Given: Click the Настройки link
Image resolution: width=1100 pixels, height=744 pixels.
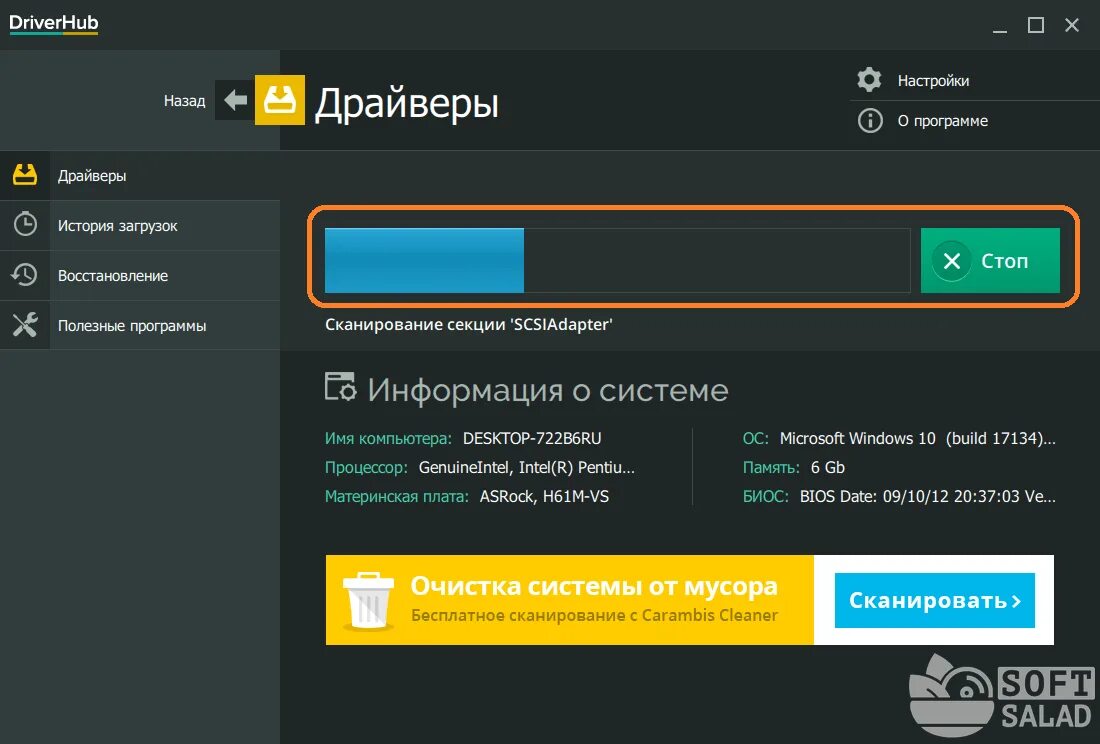Looking at the screenshot, I should click(933, 81).
